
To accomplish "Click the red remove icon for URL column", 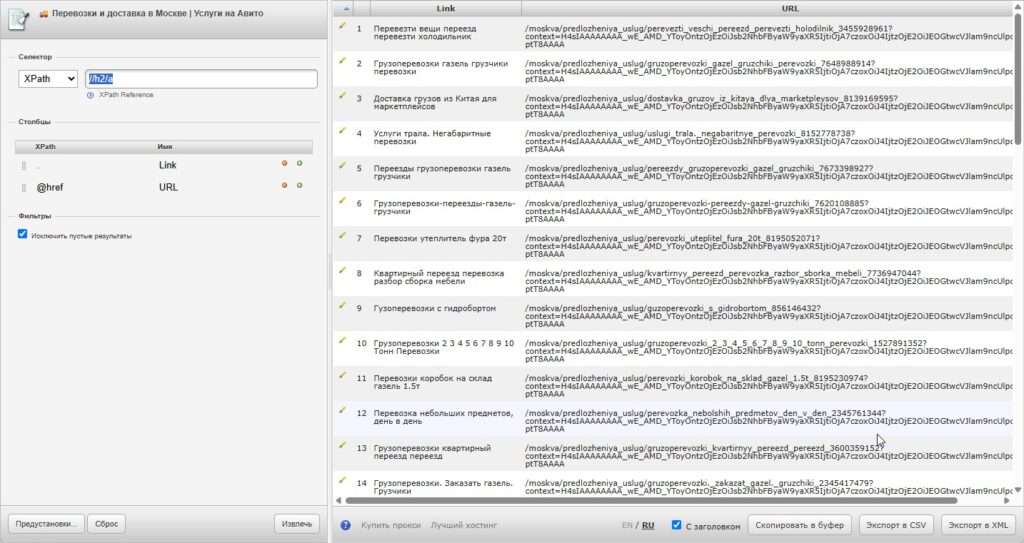I will (284, 186).
